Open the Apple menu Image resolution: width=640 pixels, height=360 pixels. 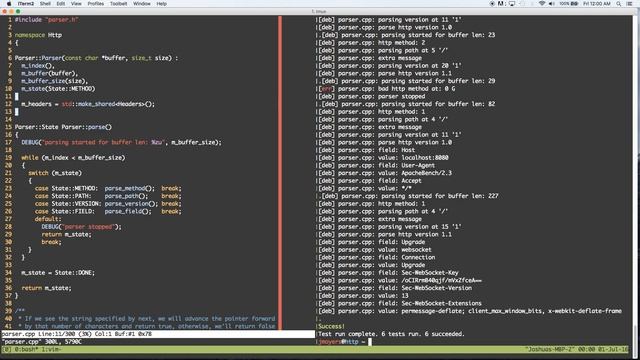coord(9,4)
